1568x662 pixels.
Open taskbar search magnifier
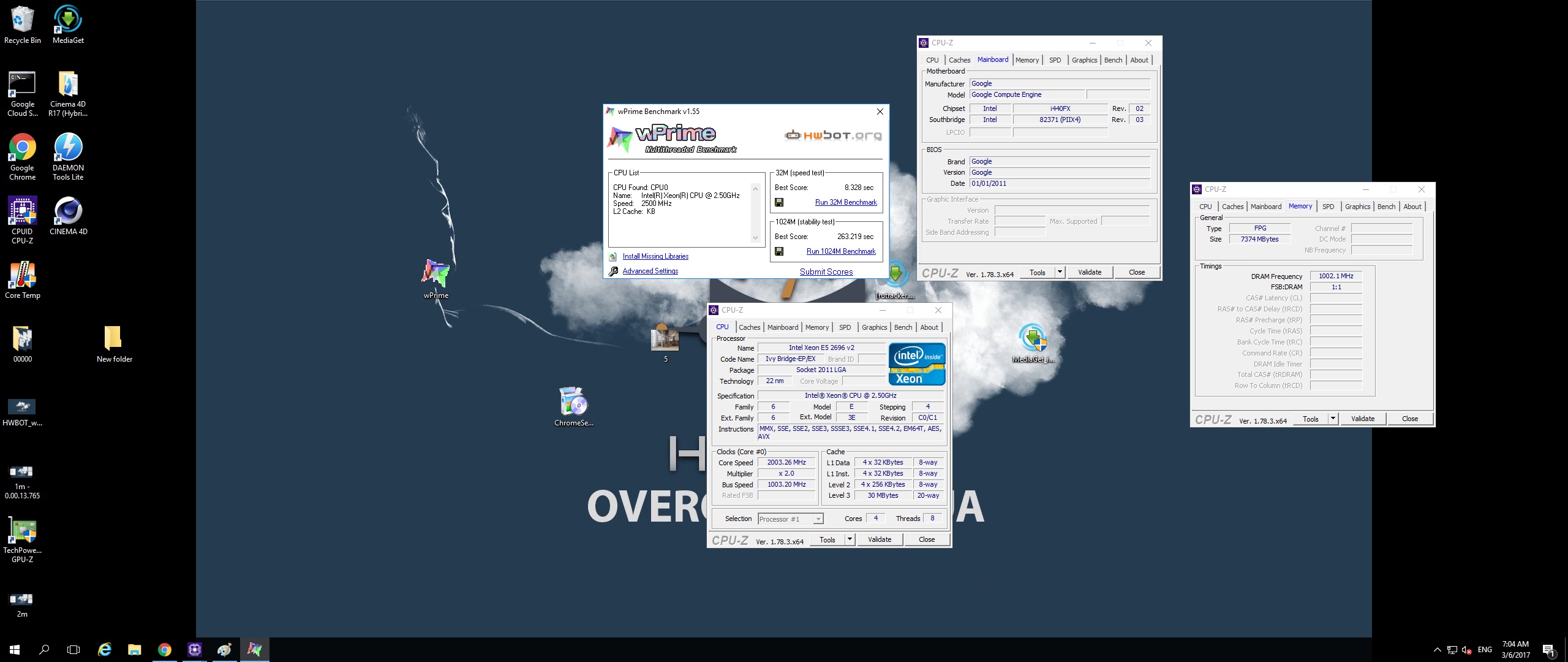click(x=44, y=650)
